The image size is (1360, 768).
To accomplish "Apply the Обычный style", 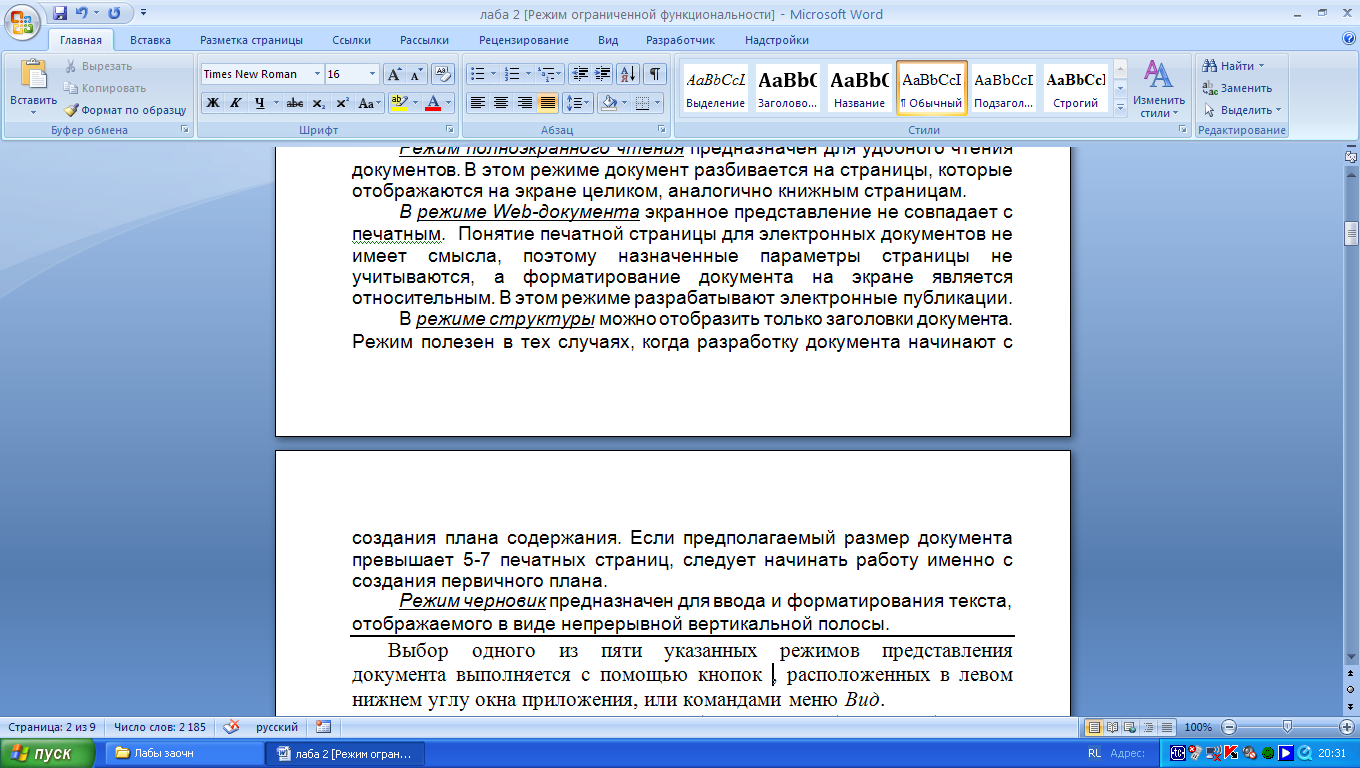I will (x=932, y=87).
